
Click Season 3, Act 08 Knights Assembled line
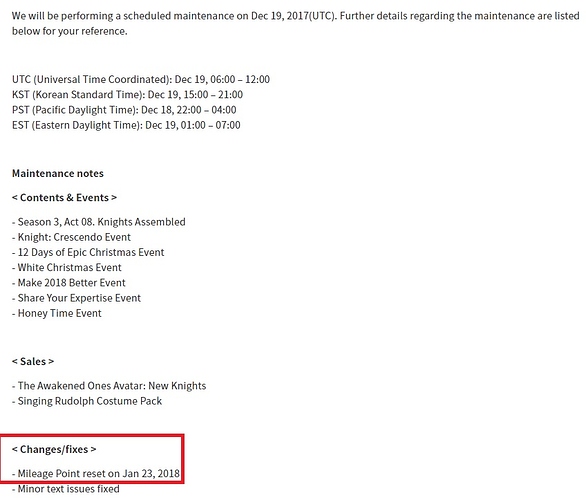(x=99, y=222)
